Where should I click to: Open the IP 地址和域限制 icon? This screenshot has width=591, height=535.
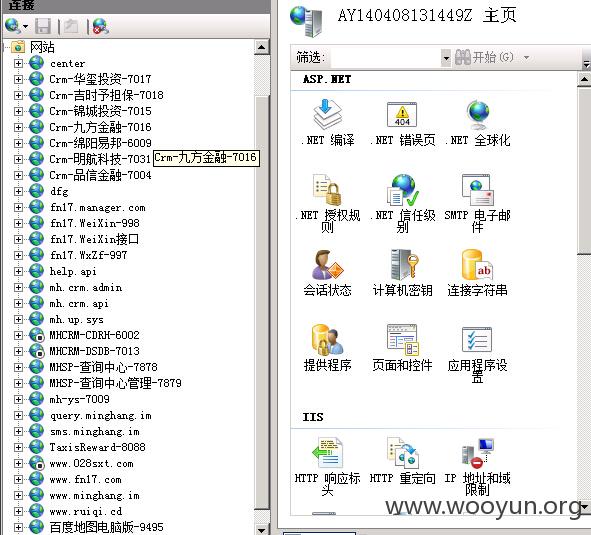477,452
